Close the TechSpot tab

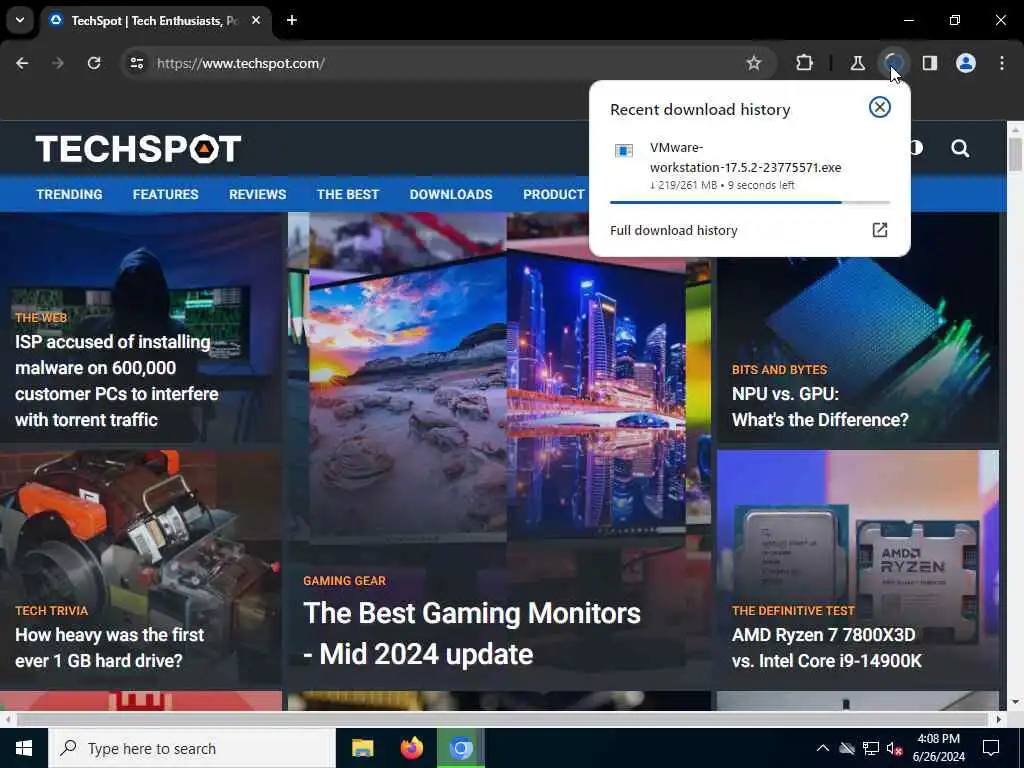257,20
